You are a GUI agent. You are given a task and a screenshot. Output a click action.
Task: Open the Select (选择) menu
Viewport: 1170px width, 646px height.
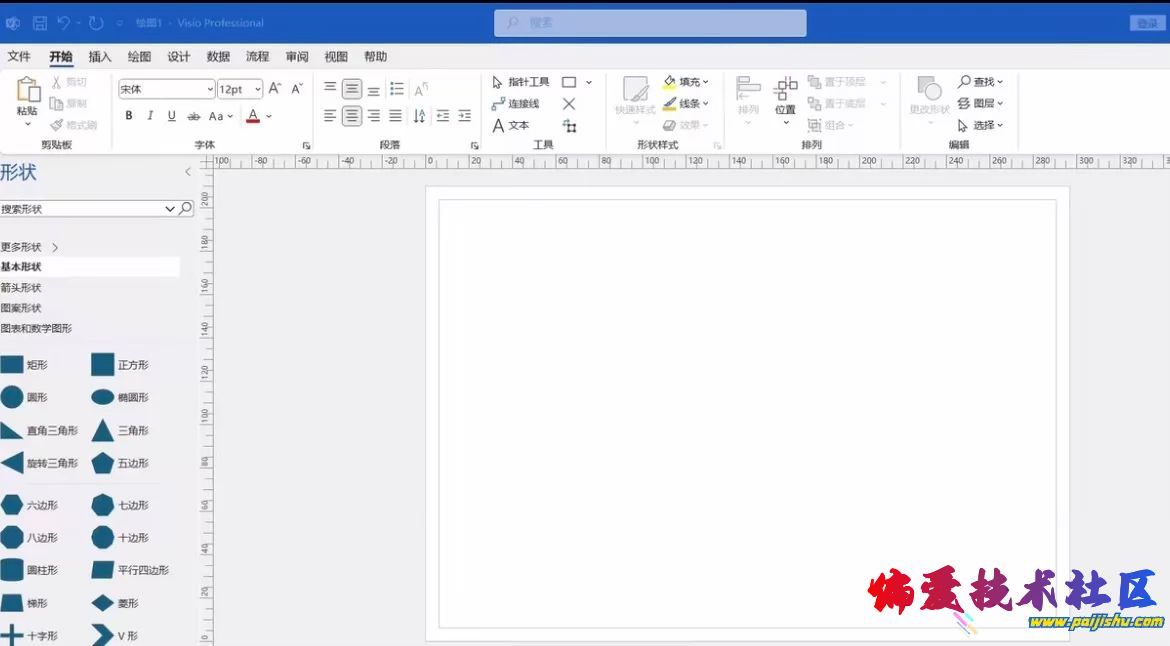980,125
